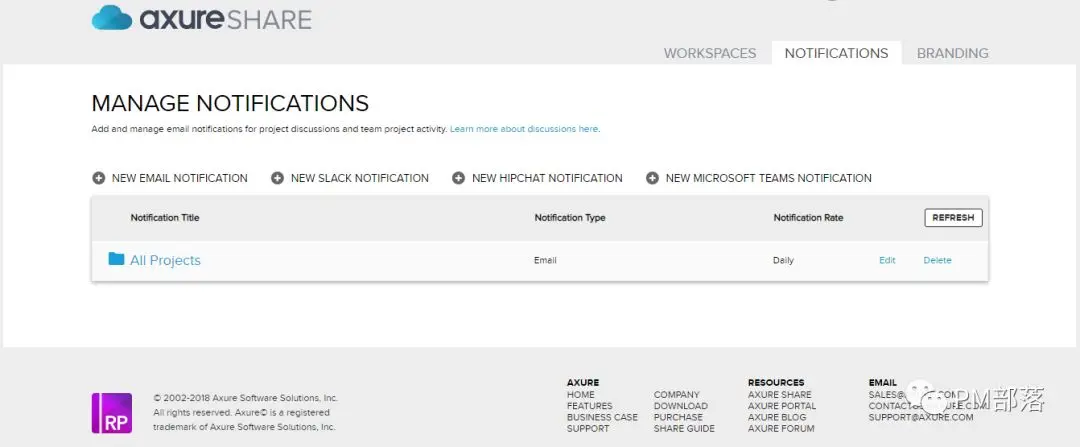The width and height of the screenshot is (1080, 447).
Task: Click plus icon for New Email Notification
Action: click(x=98, y=178)
